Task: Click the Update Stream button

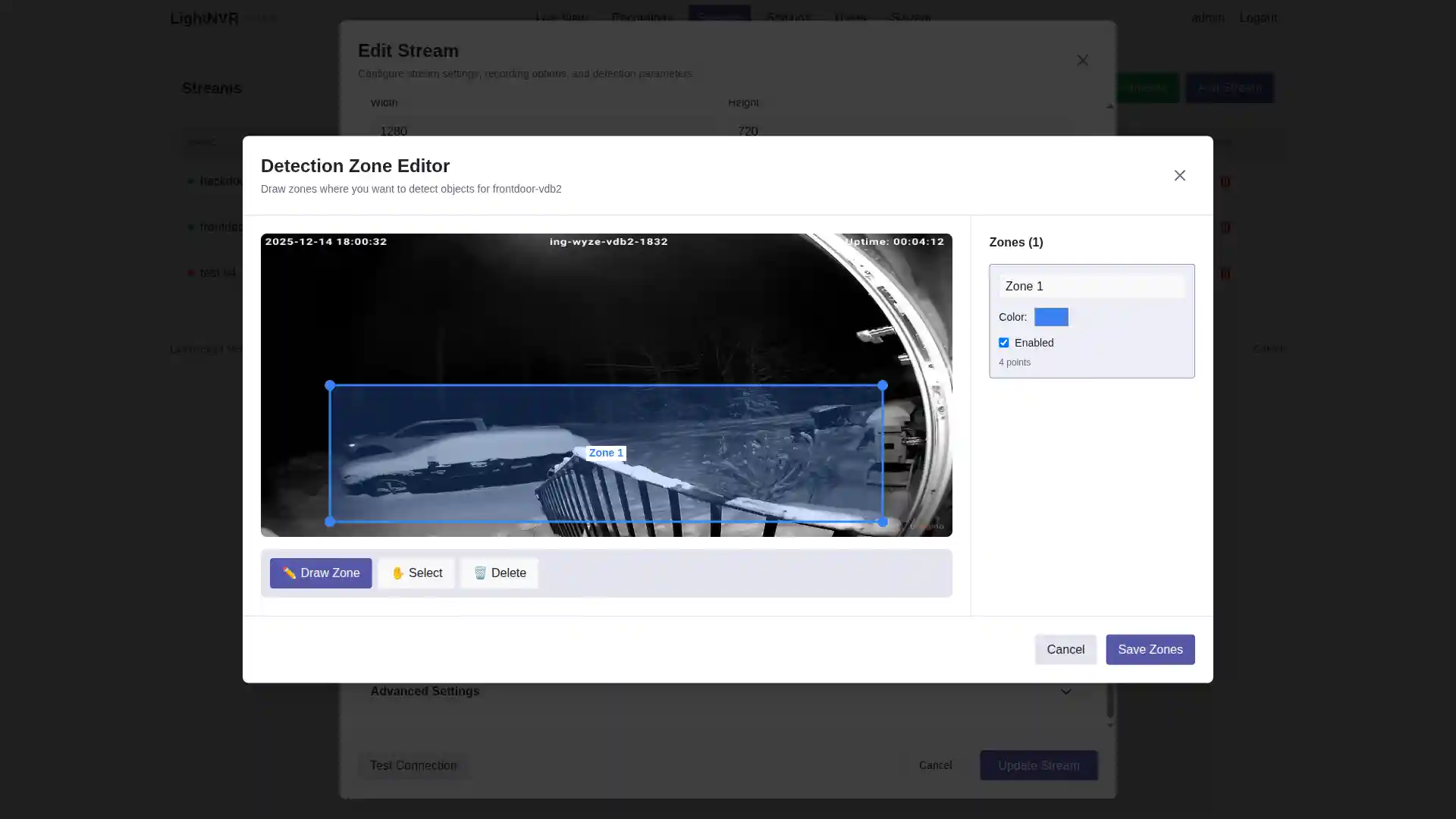Action: point(1038,765)
